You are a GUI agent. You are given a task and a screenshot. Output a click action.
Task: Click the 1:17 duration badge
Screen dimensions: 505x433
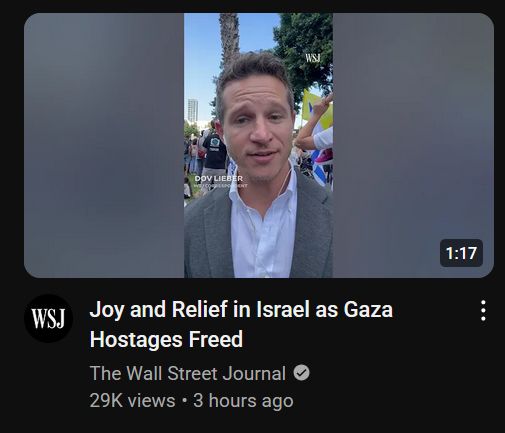[x=461, y=253]
